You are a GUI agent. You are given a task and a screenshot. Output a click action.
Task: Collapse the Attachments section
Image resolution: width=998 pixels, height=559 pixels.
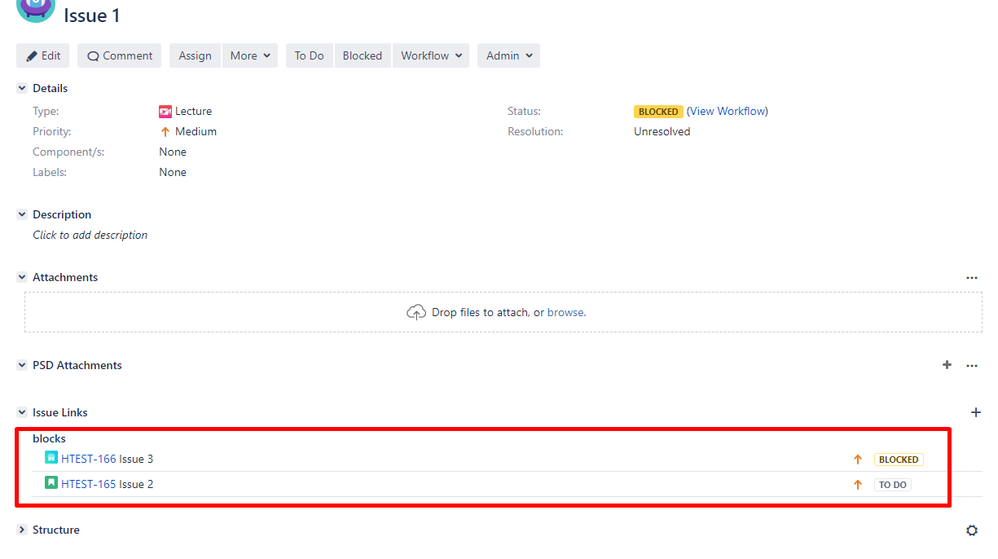[22, 277]
